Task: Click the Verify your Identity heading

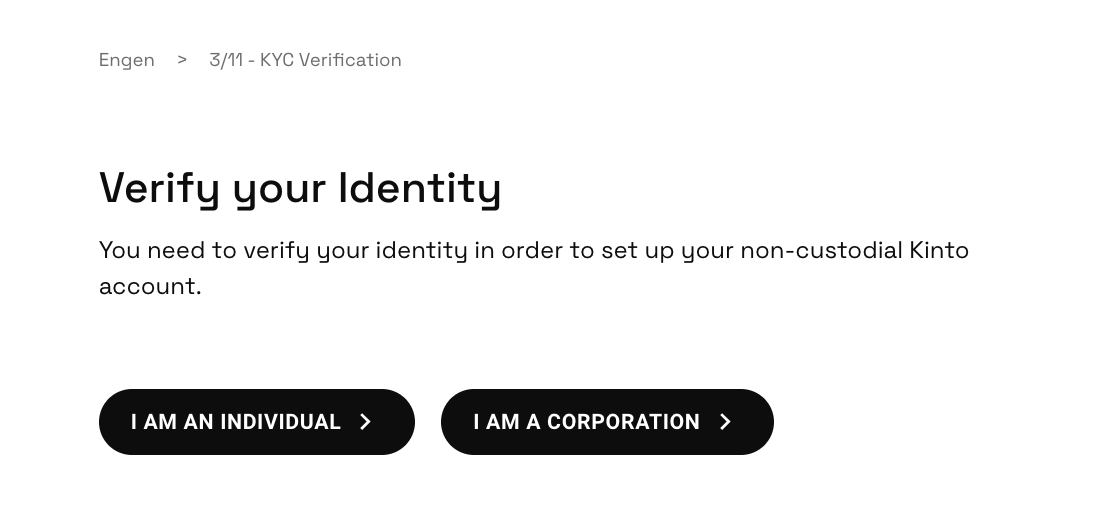Action: pos(300,188)
